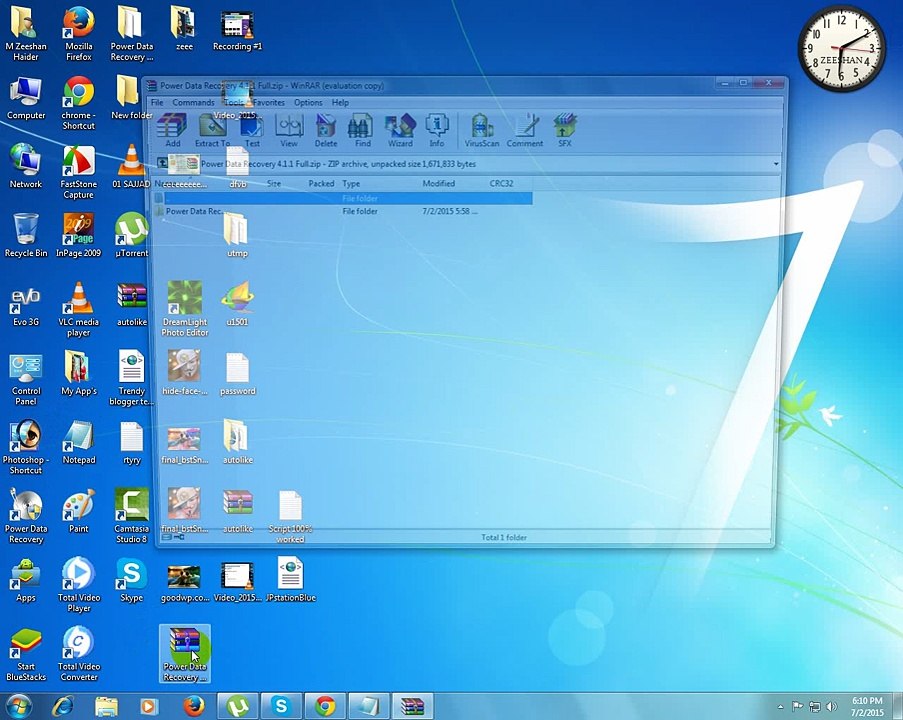The image size is (903, 720).
Task: Show hidden system tray icons arrow
Action: coord(780,707)
